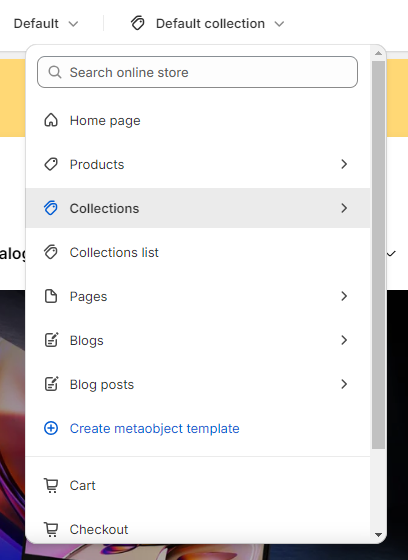Screen dimensions: 408x560
Task: Click the scrollbar up arrow
Action: [x=378, y=54]
